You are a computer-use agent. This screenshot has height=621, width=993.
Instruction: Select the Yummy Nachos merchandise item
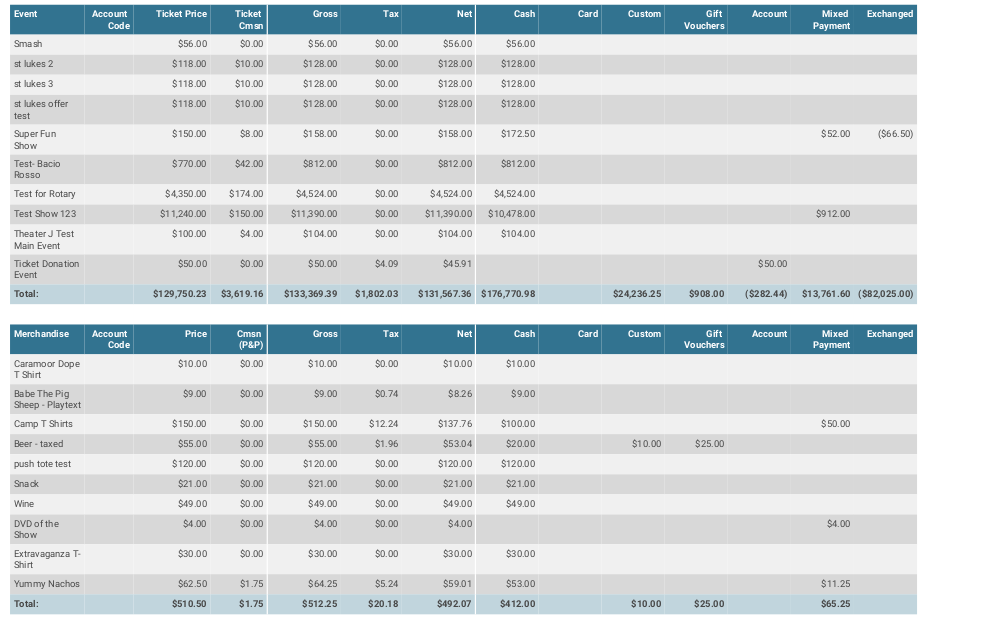coord(46,584)
